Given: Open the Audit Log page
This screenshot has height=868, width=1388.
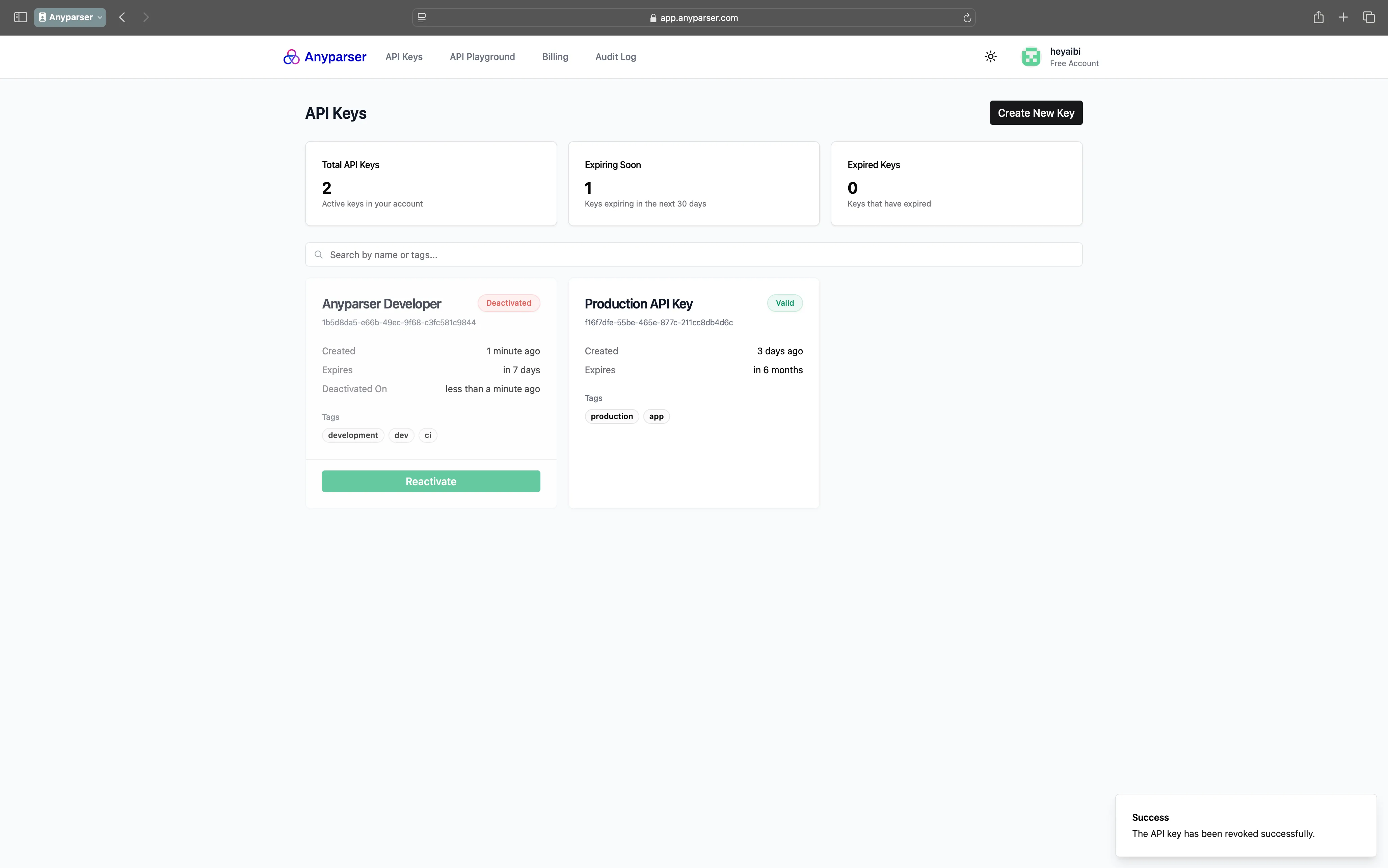Looking at the screenshot, I should pyautogui.click(x=615, y=56).
